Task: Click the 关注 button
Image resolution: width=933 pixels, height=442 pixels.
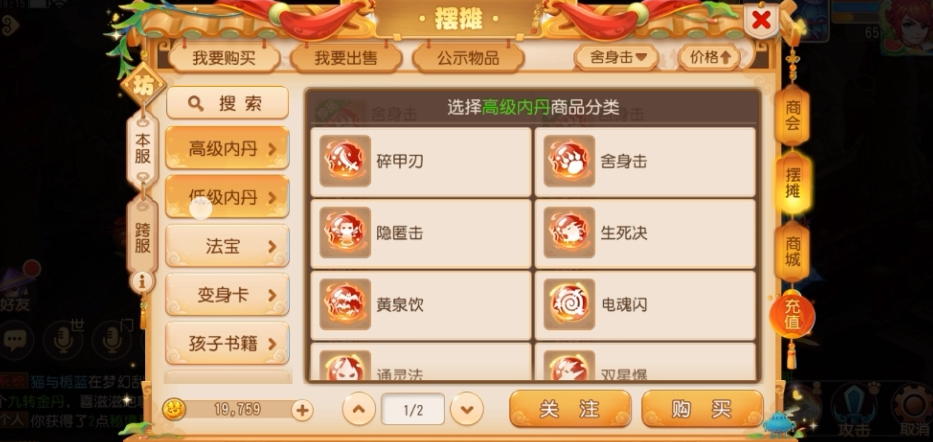Action: point(570,409)
